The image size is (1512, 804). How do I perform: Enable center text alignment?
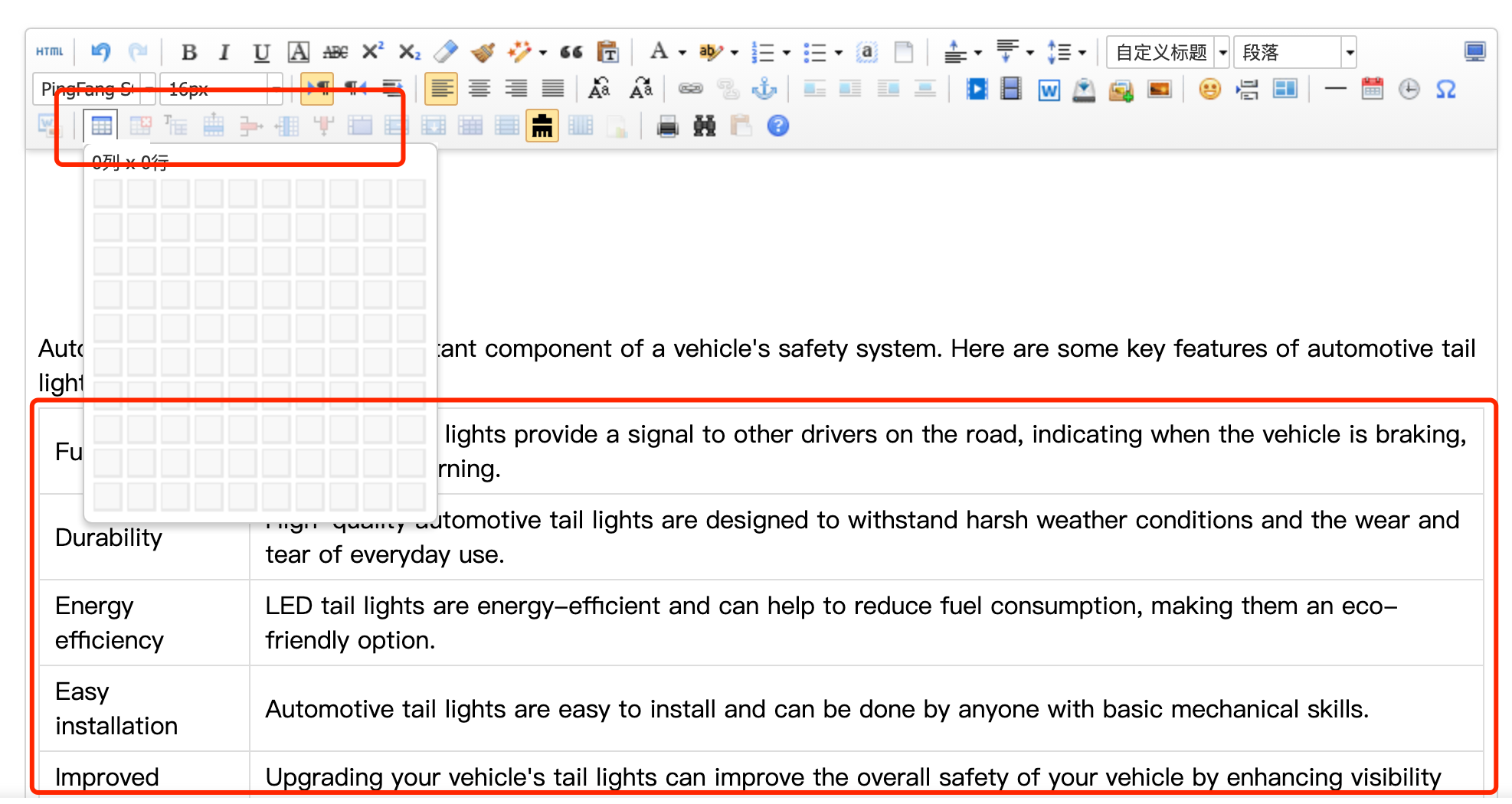[479, 90]
